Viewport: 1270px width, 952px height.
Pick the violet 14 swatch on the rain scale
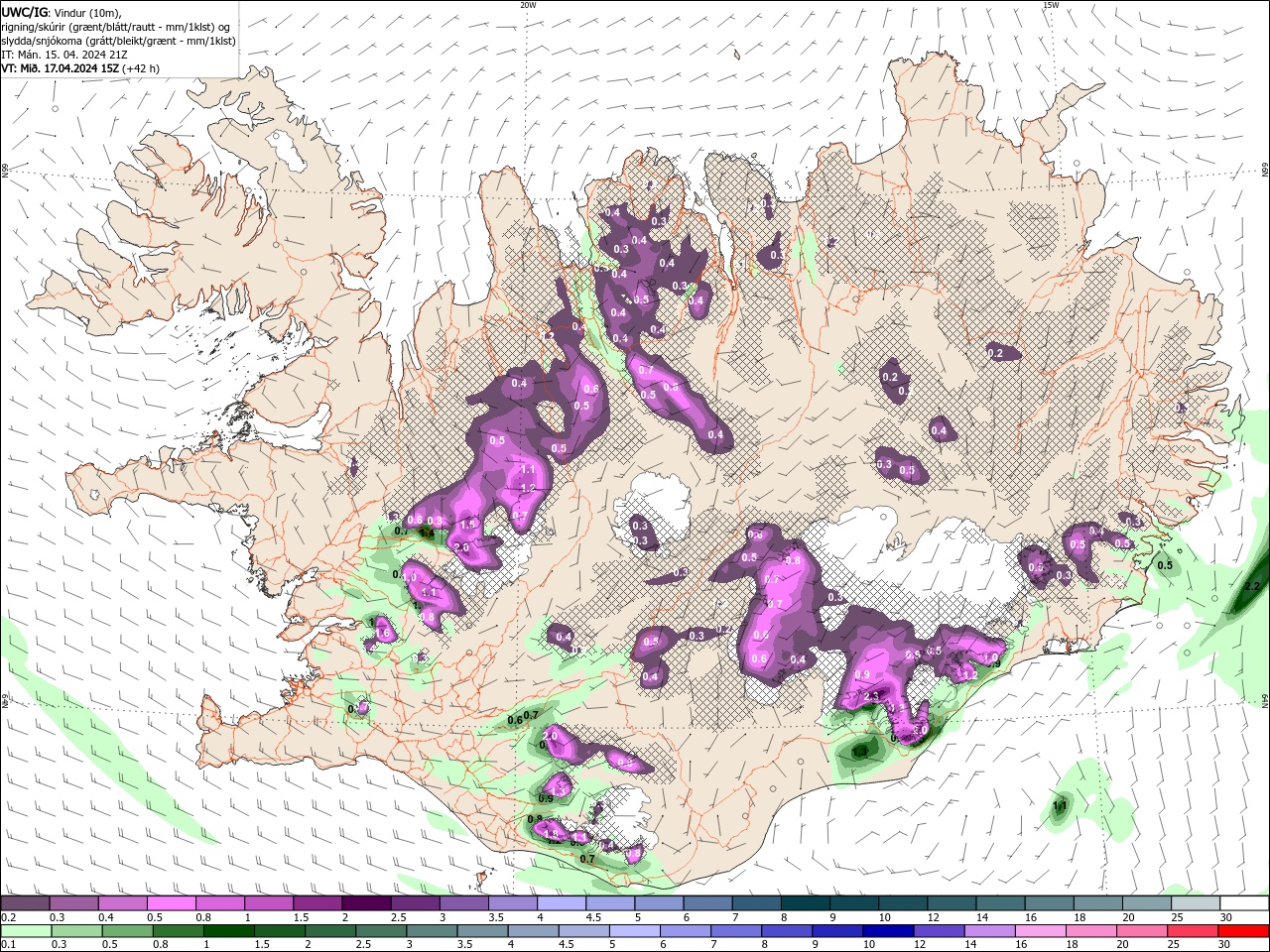tap(989, 931)
